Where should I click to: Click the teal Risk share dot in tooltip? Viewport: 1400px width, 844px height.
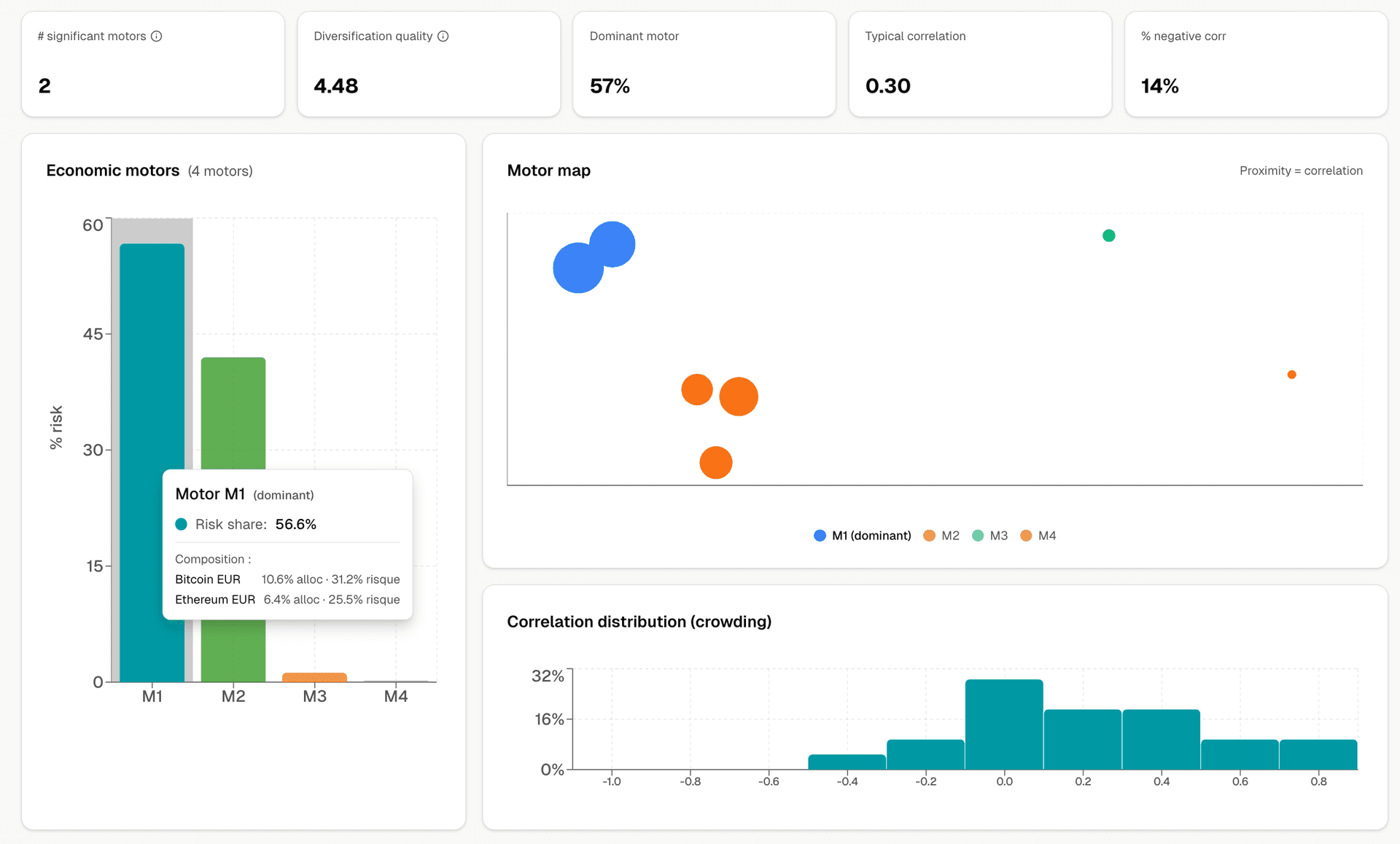pyautogui.click(x=182, y=524)
